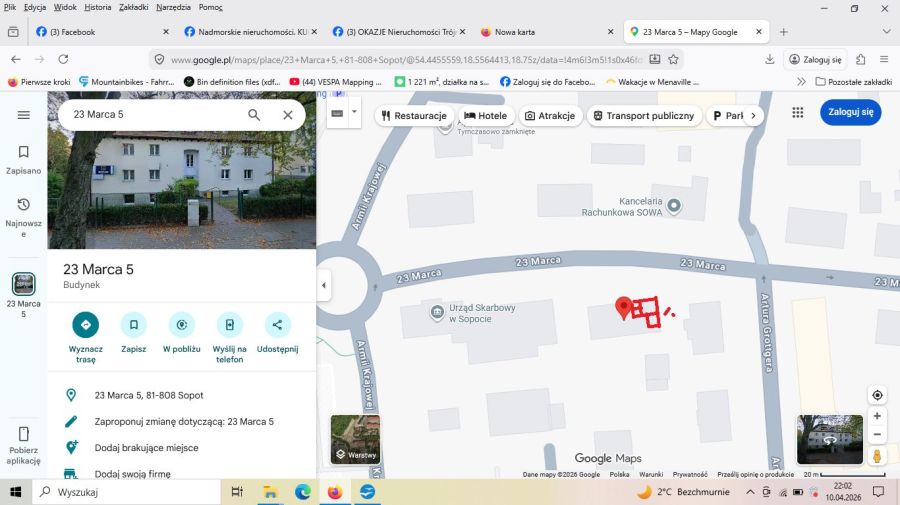Click Prywatność footer link
This screenshot has width=900, height=505.
pos(689,475)
